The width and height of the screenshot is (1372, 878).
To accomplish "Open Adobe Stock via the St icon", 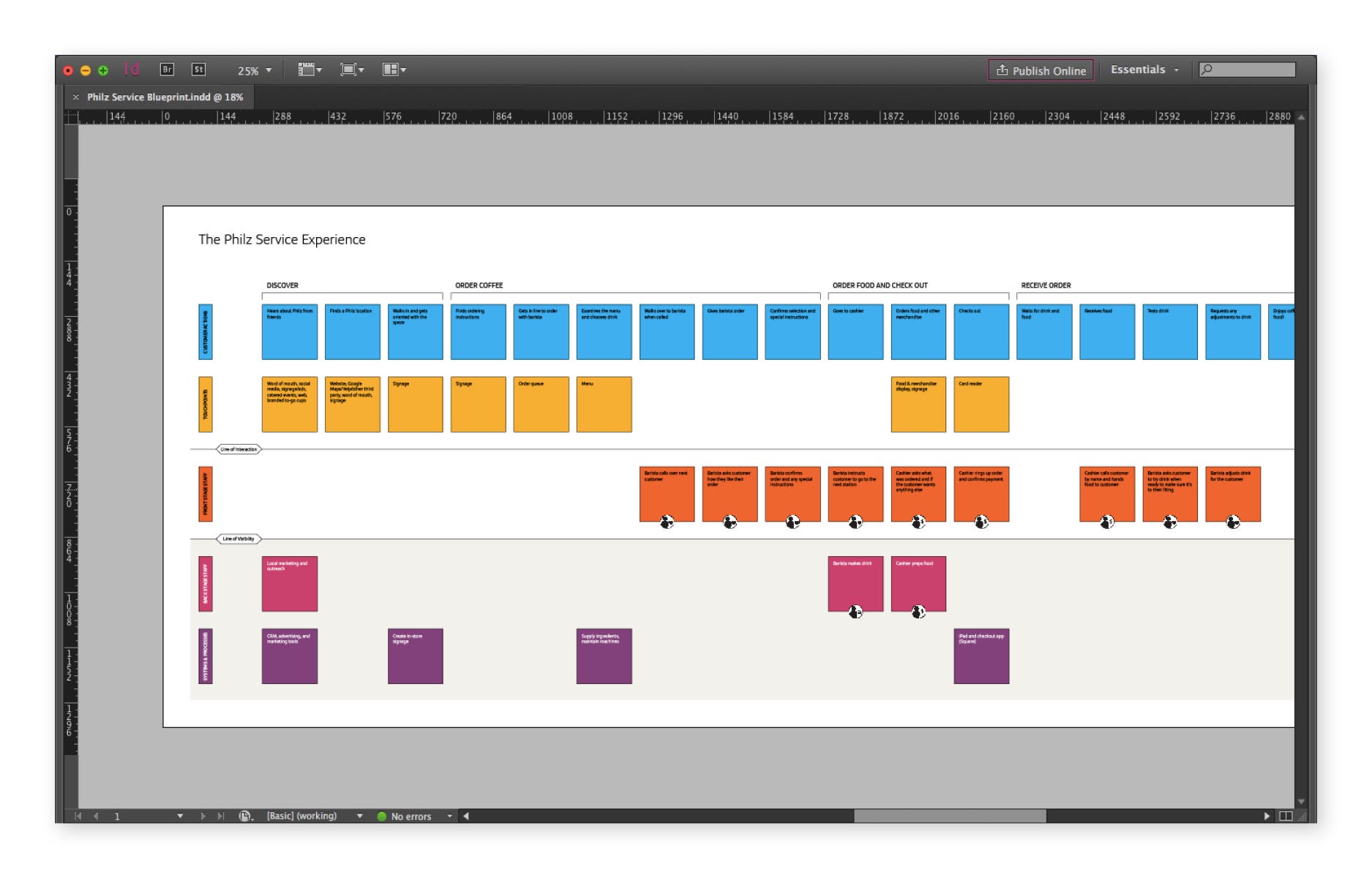I will [198, 70].
